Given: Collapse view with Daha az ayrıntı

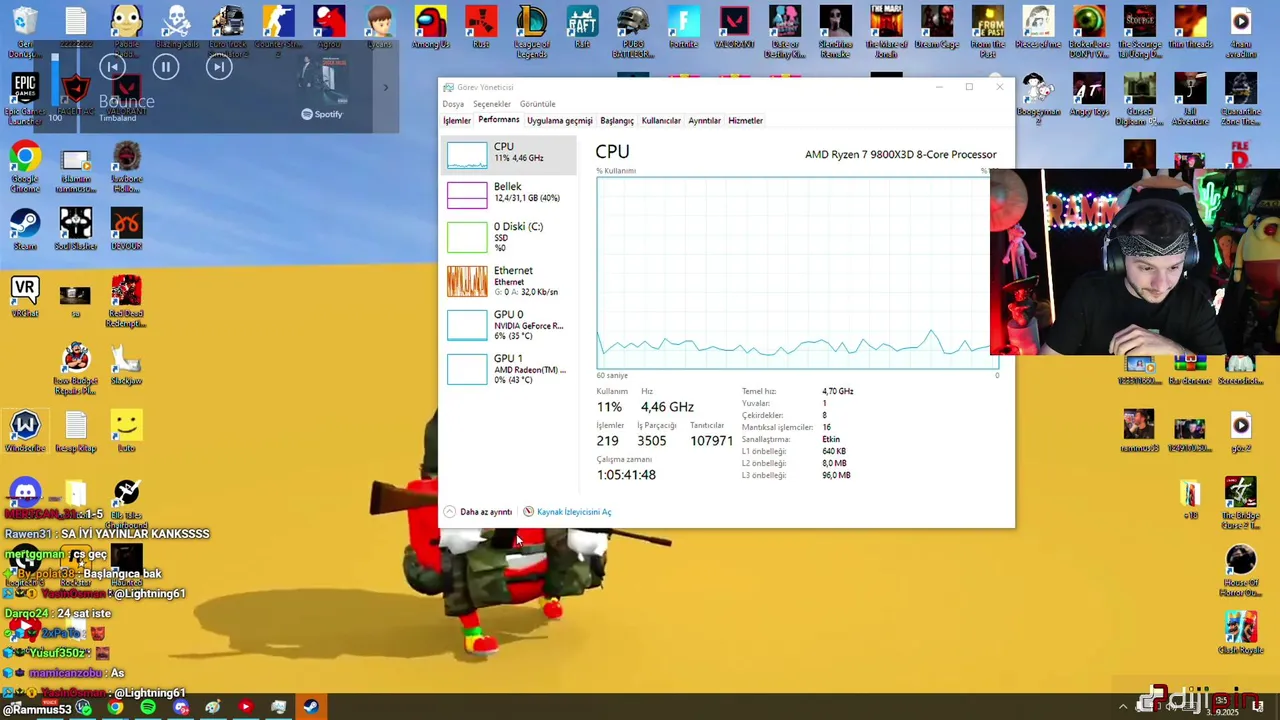Looking at the screenshot, I should tap(478, 512).
